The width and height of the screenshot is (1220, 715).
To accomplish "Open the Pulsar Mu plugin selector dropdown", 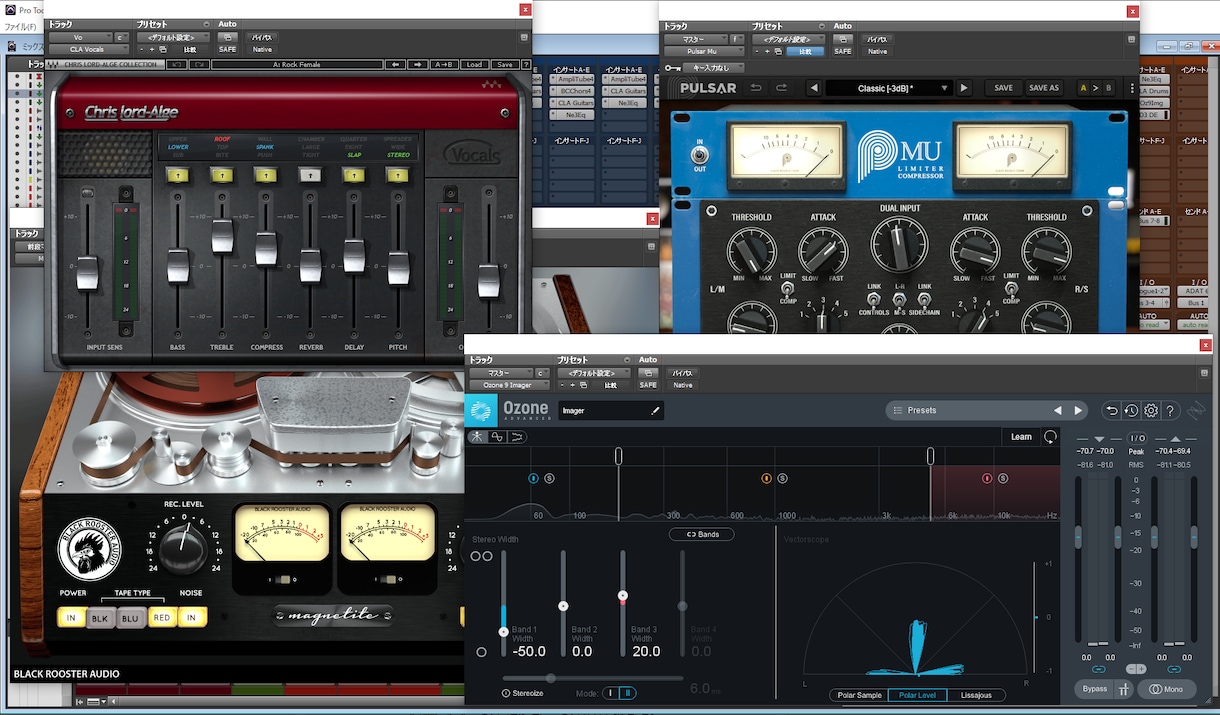I will coord(703,51).
